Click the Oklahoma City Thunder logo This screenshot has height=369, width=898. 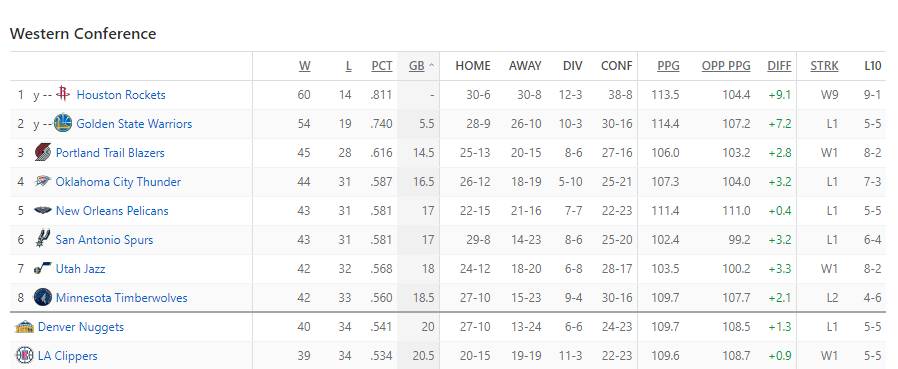43,182
